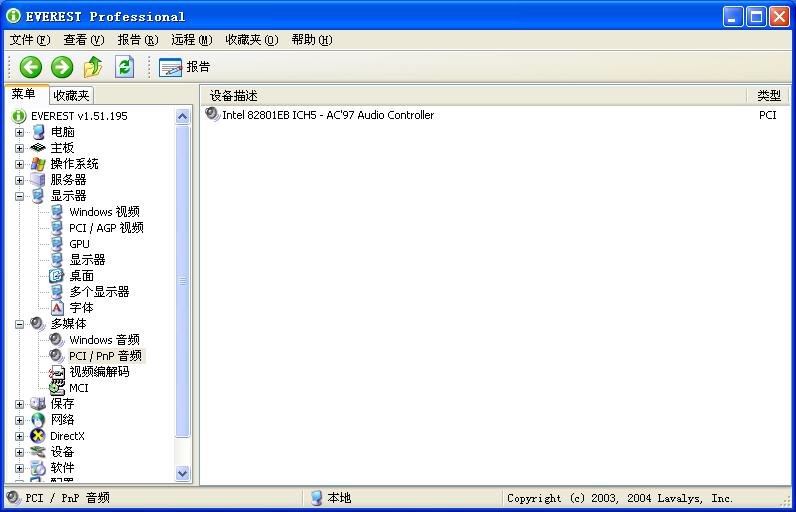Screen dimensions: 796x512
Task: Open the 收藏夹(O) menu
Action: pos(252,40)
